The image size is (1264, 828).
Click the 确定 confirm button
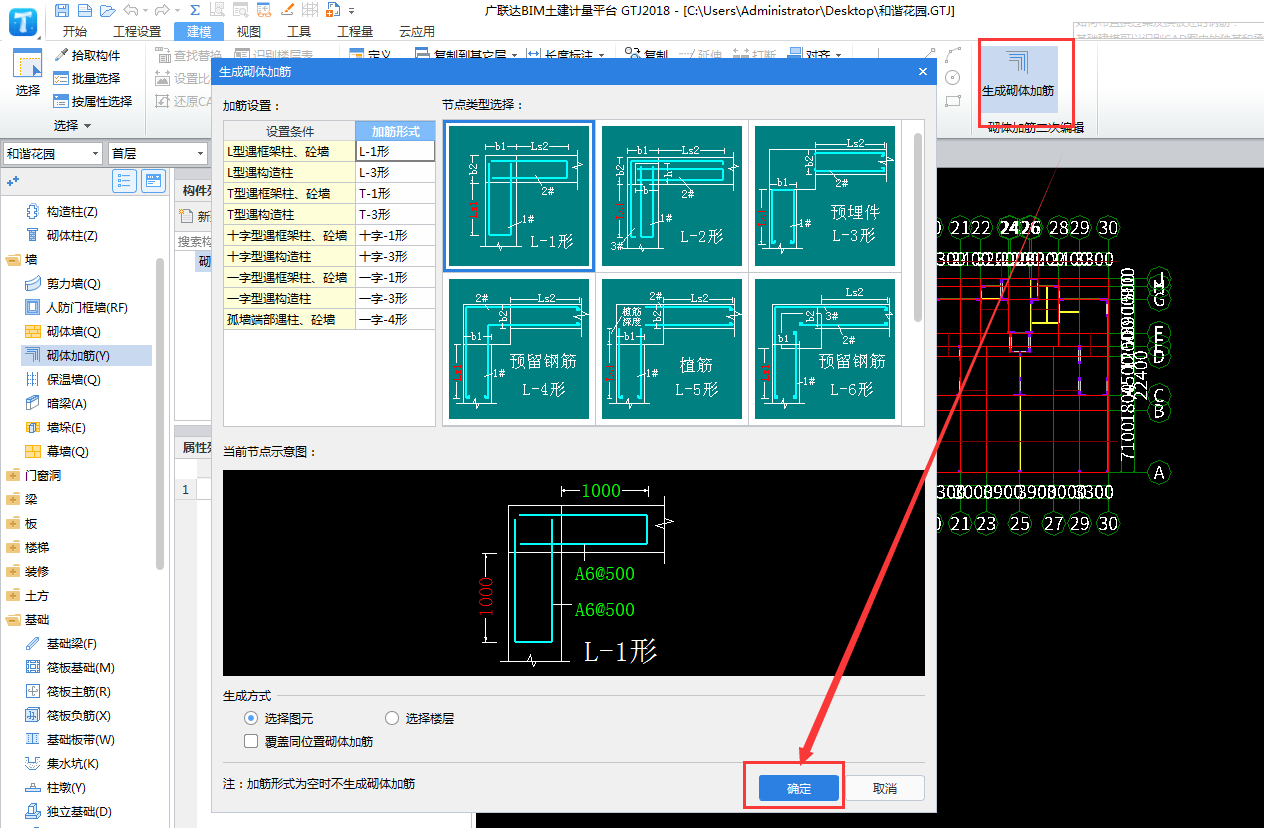click(799, 788)
